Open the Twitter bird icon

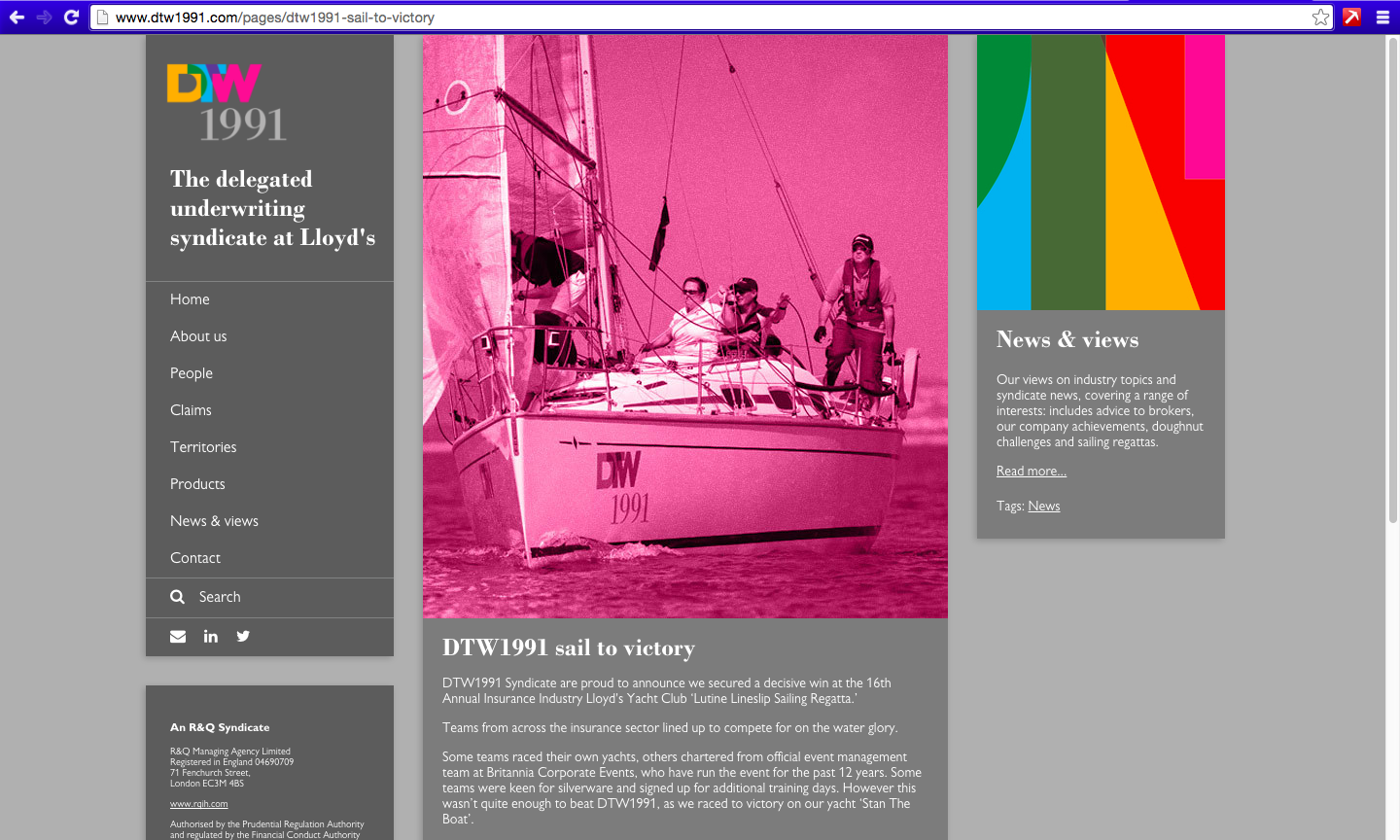point(243,637)
